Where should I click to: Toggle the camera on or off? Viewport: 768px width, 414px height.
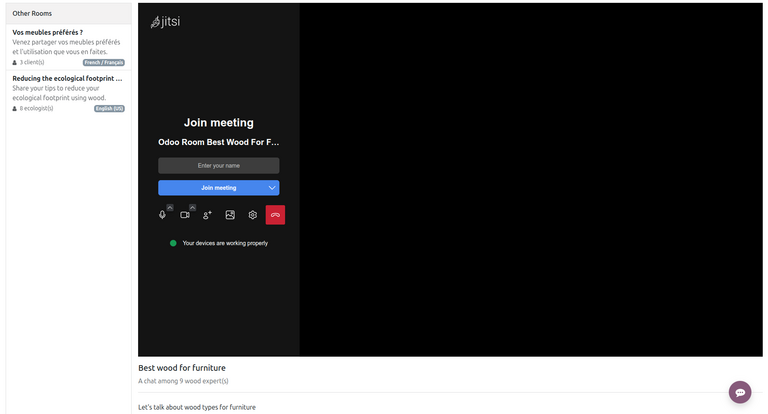click(x=185, y=215)
